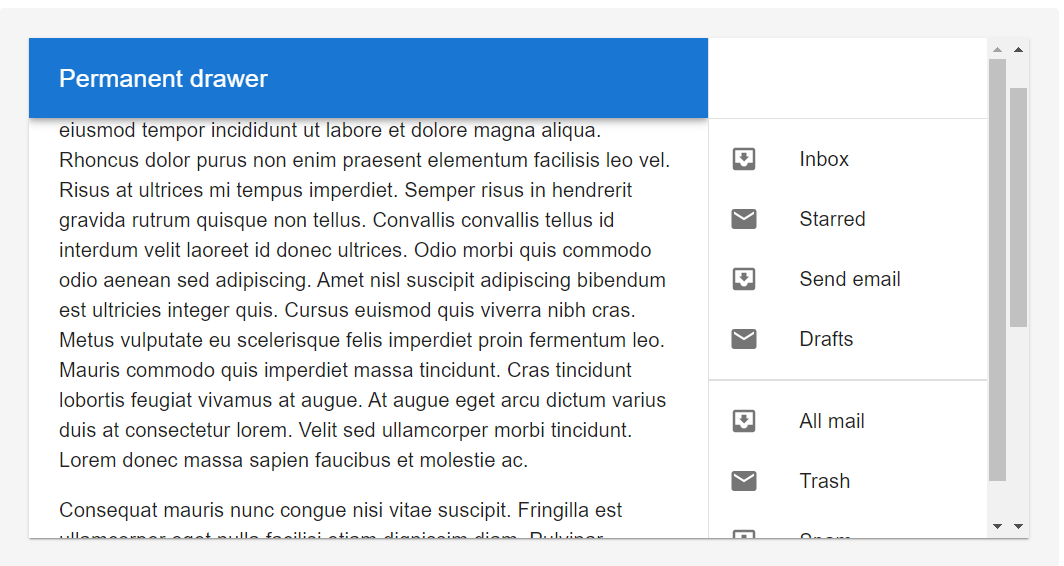Viewport: 1064px width, 566px height.
Task: Click the inner scrollbar's up arrow
Action: click(x=997, y=50)
